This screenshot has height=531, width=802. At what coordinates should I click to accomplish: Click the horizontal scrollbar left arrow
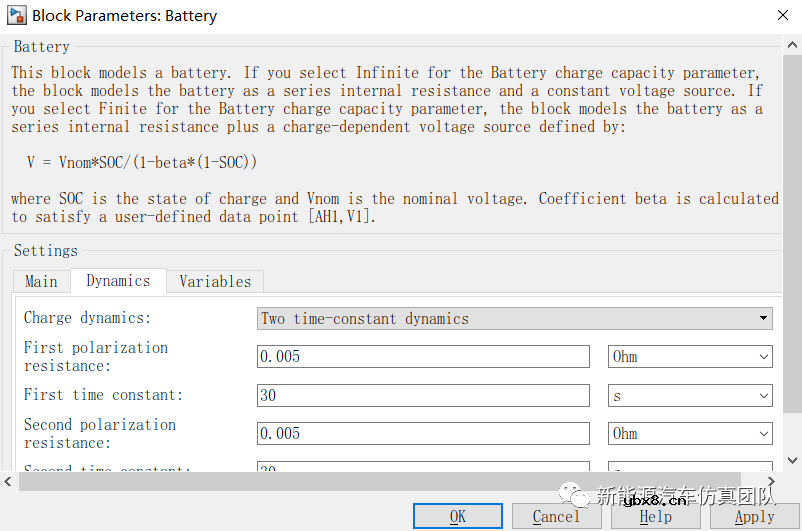[8, 481]
